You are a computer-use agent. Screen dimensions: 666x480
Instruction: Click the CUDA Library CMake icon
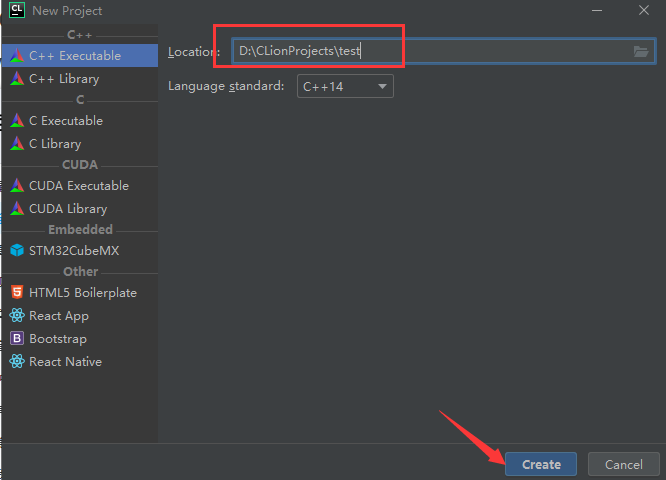pos(17,209)
